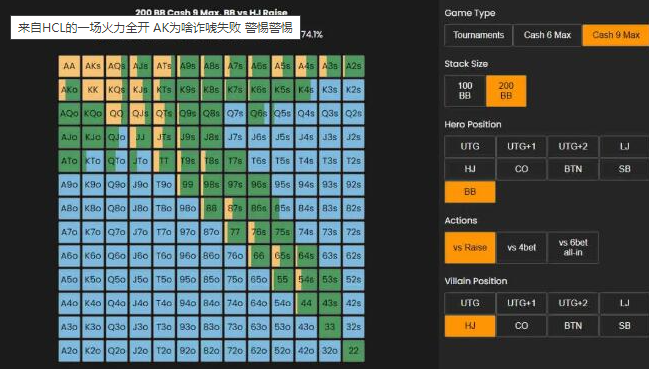
Task: Click the 22 hand cell
Action: (x=353, y=351)
